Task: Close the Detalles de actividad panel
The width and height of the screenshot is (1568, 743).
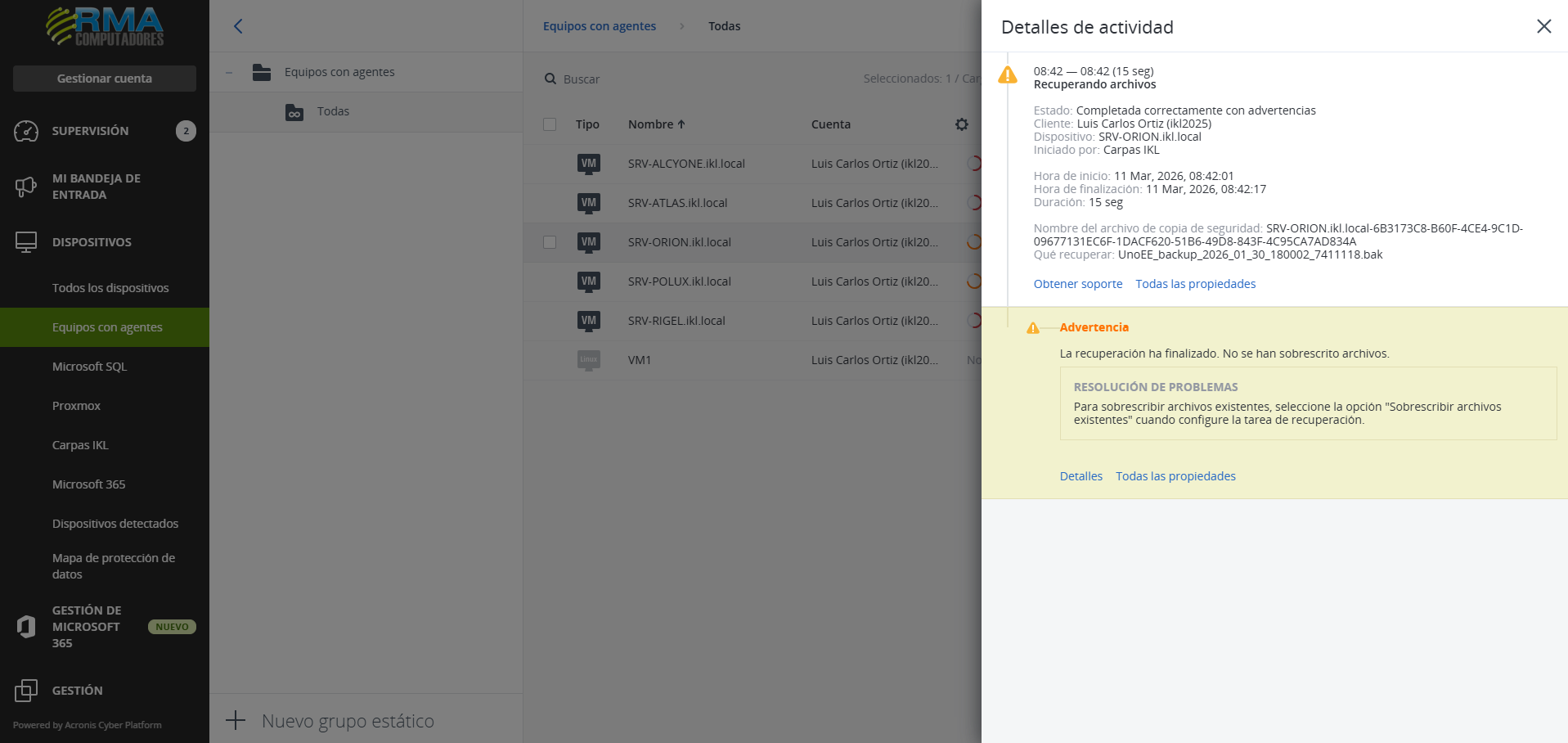Action: (1543, 26)
